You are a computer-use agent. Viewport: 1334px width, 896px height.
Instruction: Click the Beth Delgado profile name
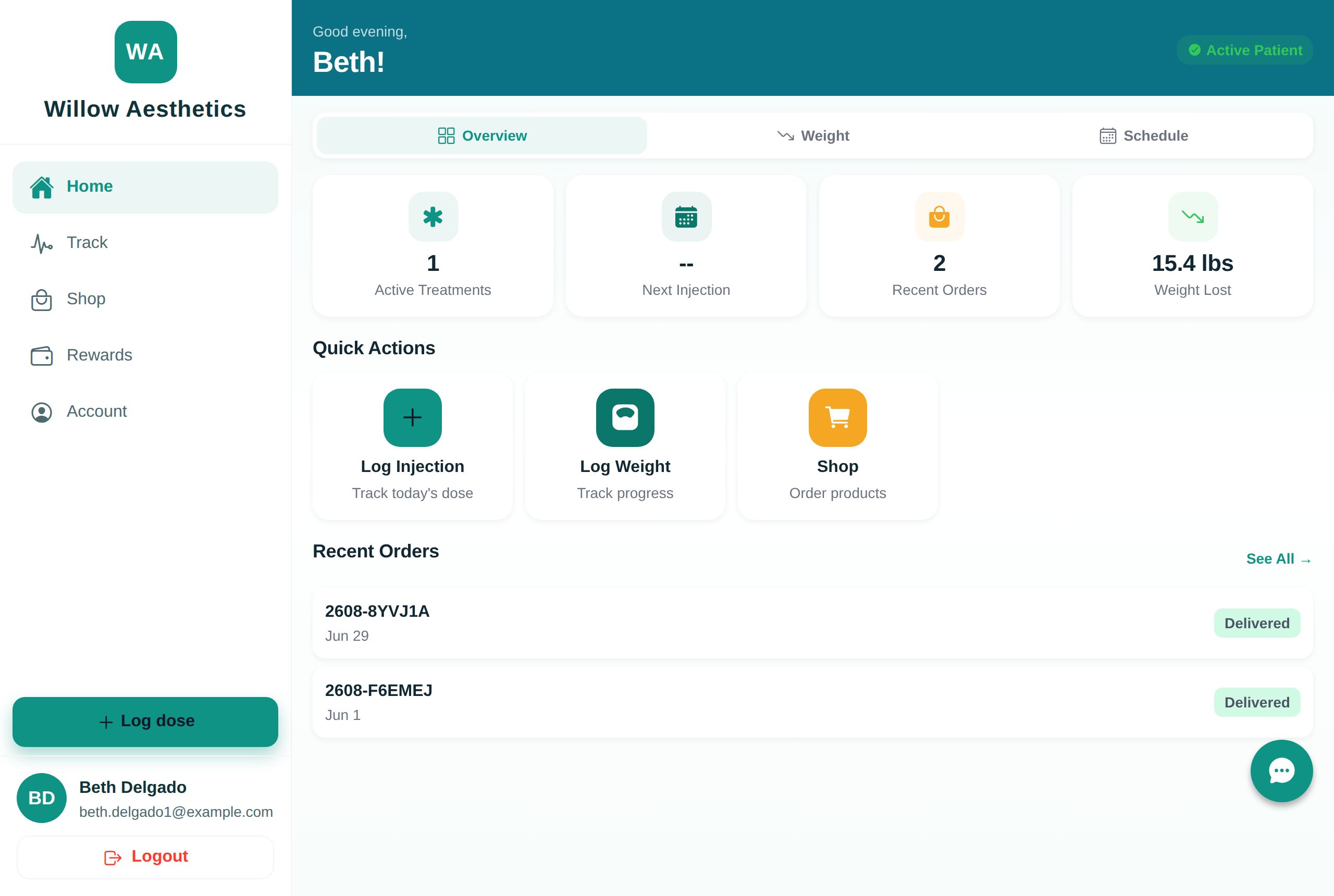pyautogui.click(x=132, y=788)
